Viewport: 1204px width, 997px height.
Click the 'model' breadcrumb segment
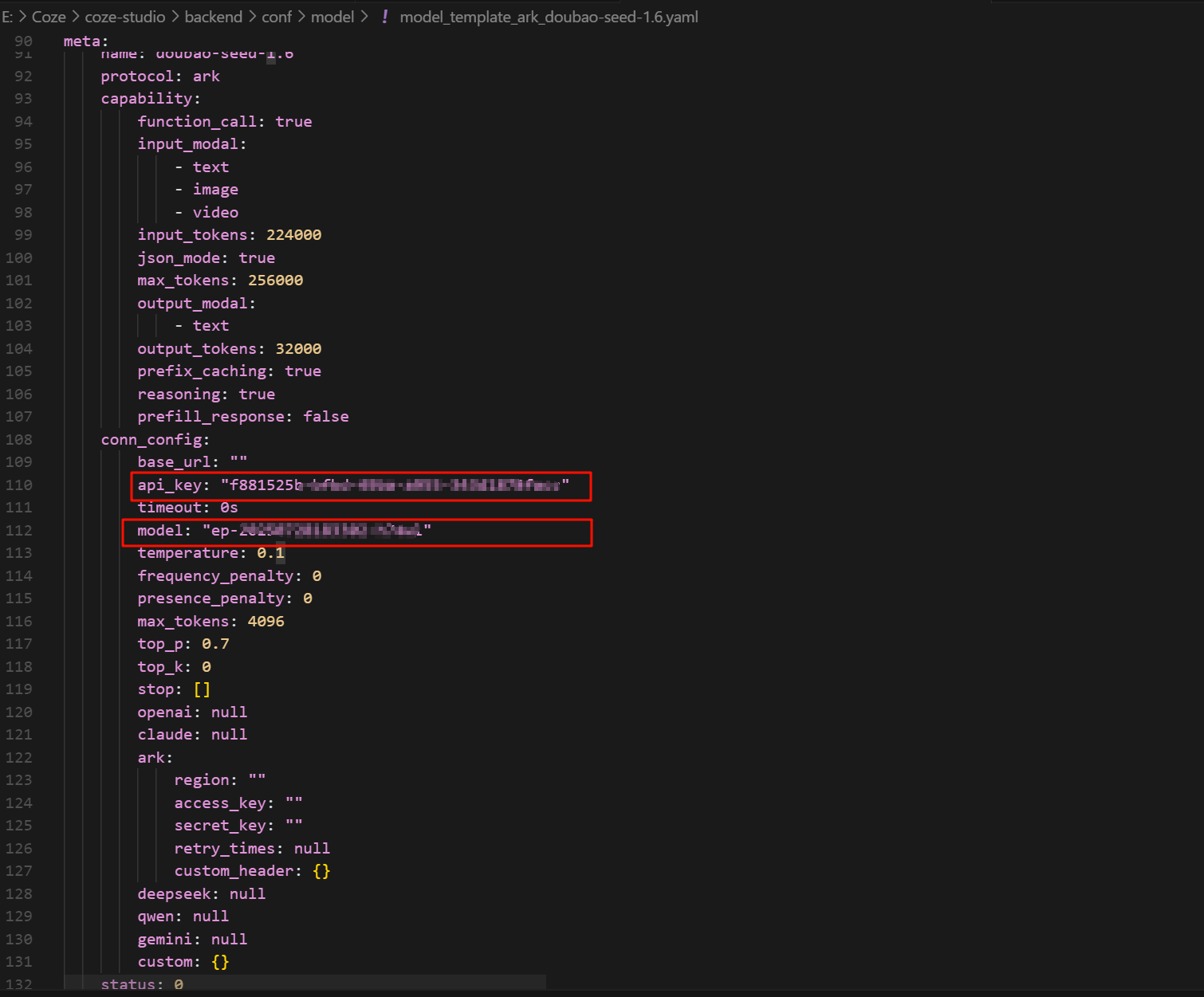point(332,17)
